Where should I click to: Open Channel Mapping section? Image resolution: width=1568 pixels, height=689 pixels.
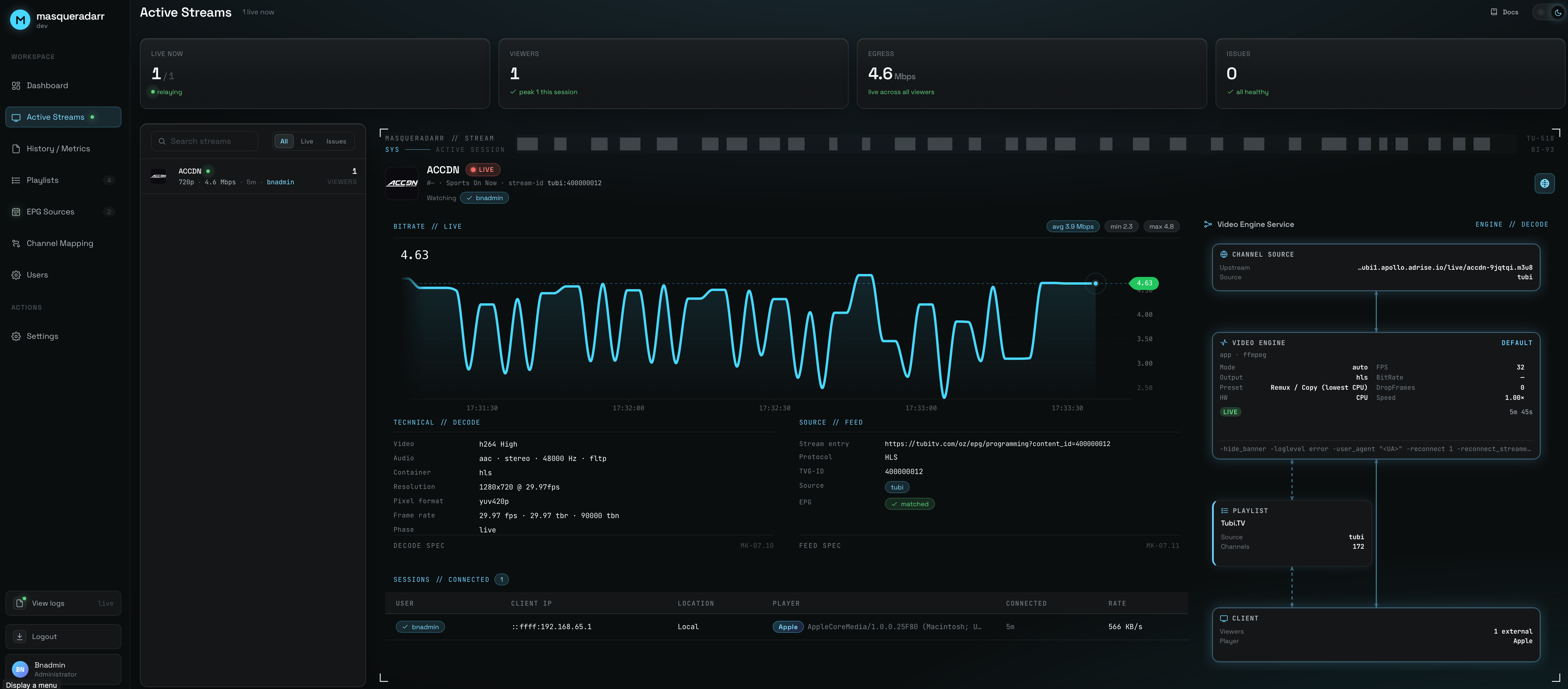[63, 244]
